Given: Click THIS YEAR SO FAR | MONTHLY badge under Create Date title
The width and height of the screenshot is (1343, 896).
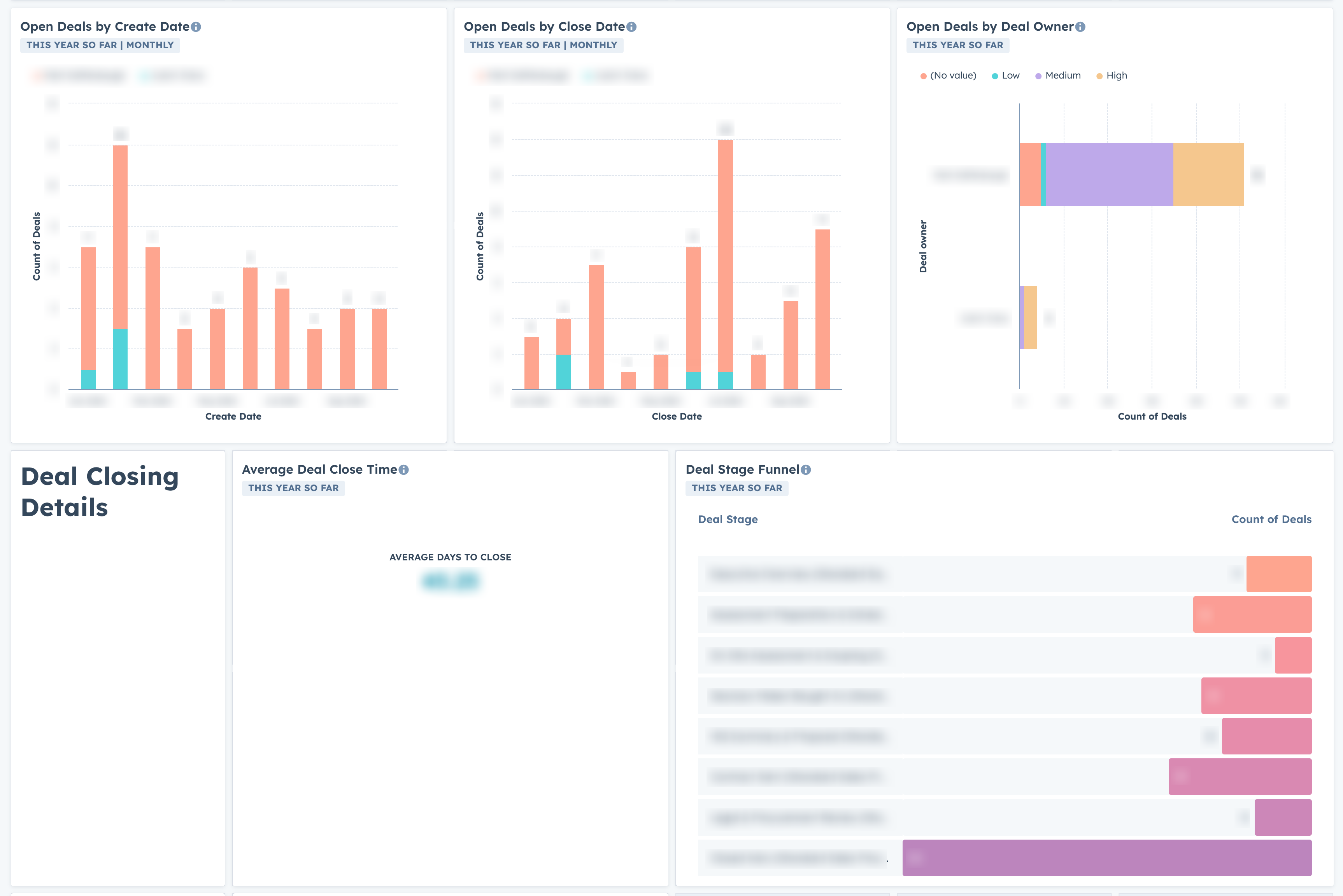Looking at the screenshot, I should tap(100, 45).
